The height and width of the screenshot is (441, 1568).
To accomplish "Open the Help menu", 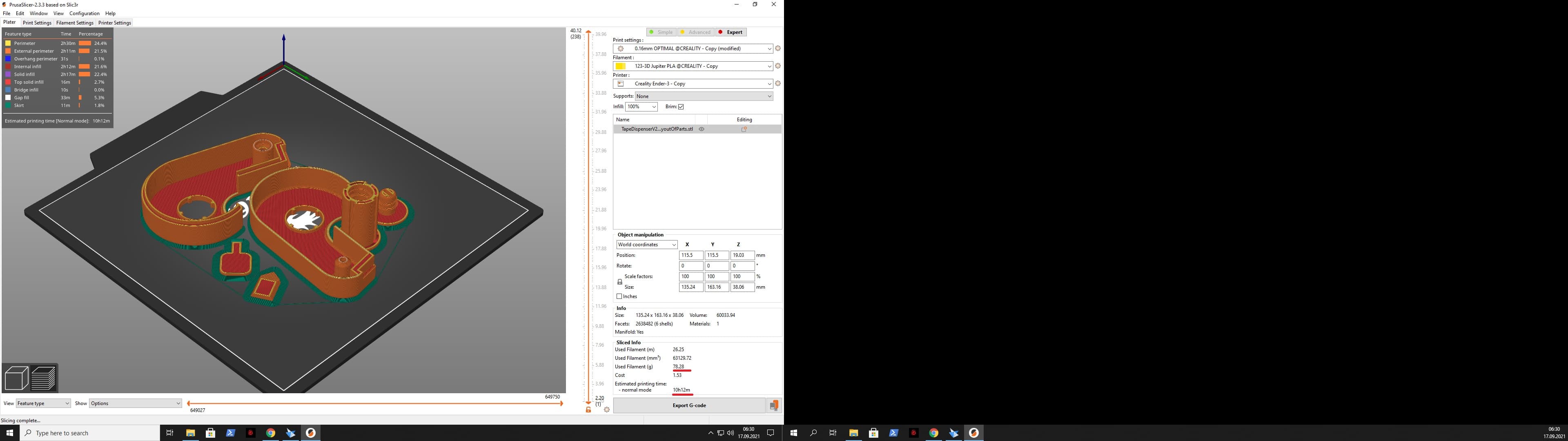I will 110,13.
